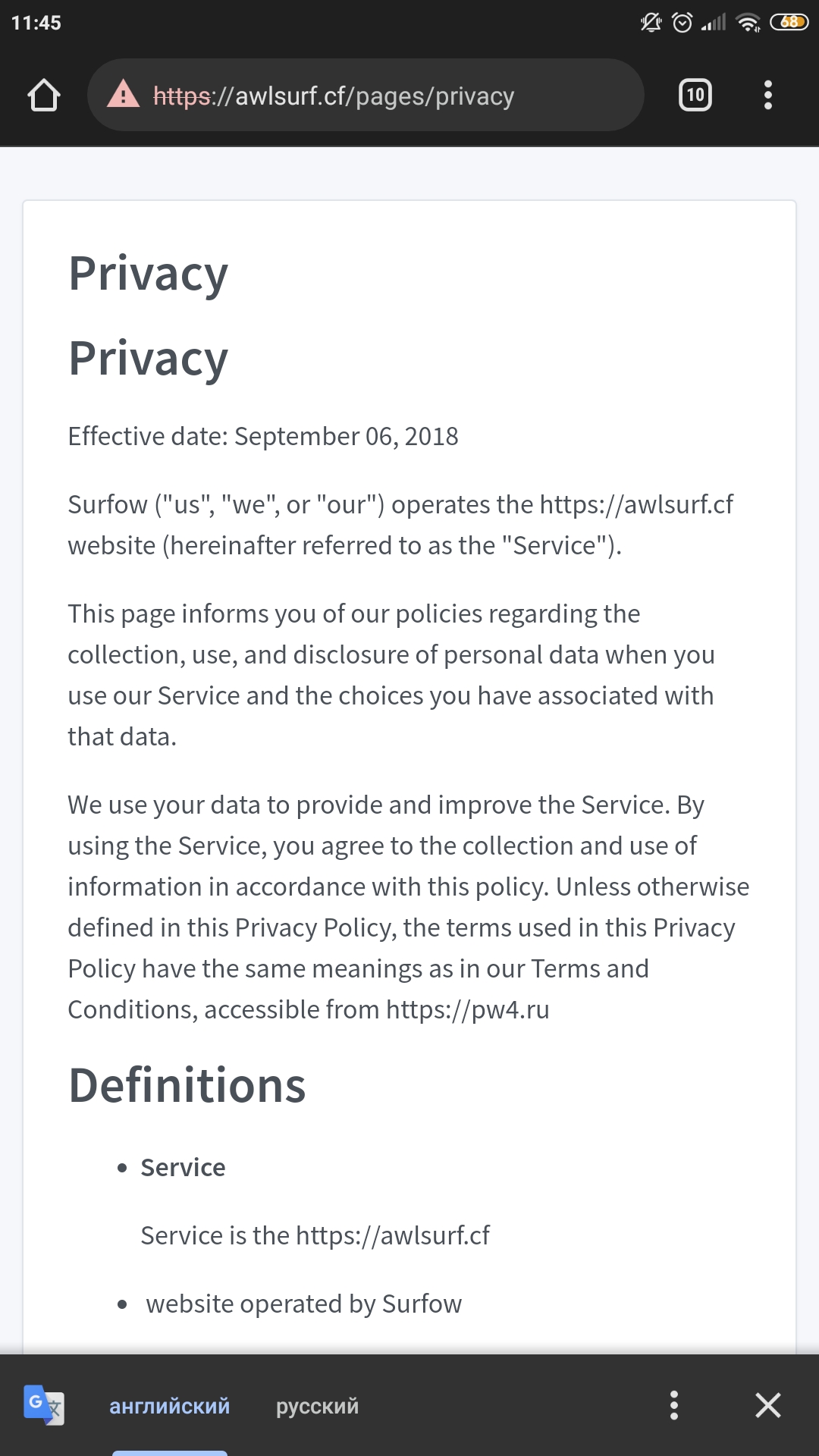The width and height of the screenshot is (819, 1456).
Task: Tap the browser home icon
Action: tap(44, 96)
